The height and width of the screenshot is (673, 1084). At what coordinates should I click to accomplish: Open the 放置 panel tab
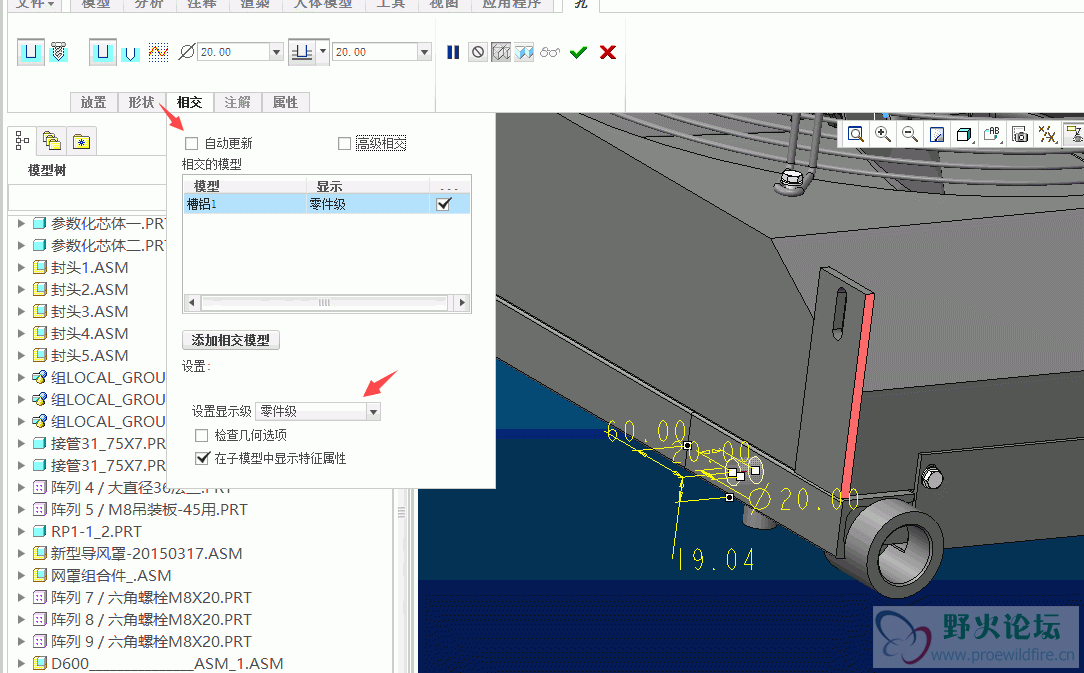[x=94, y=102]
